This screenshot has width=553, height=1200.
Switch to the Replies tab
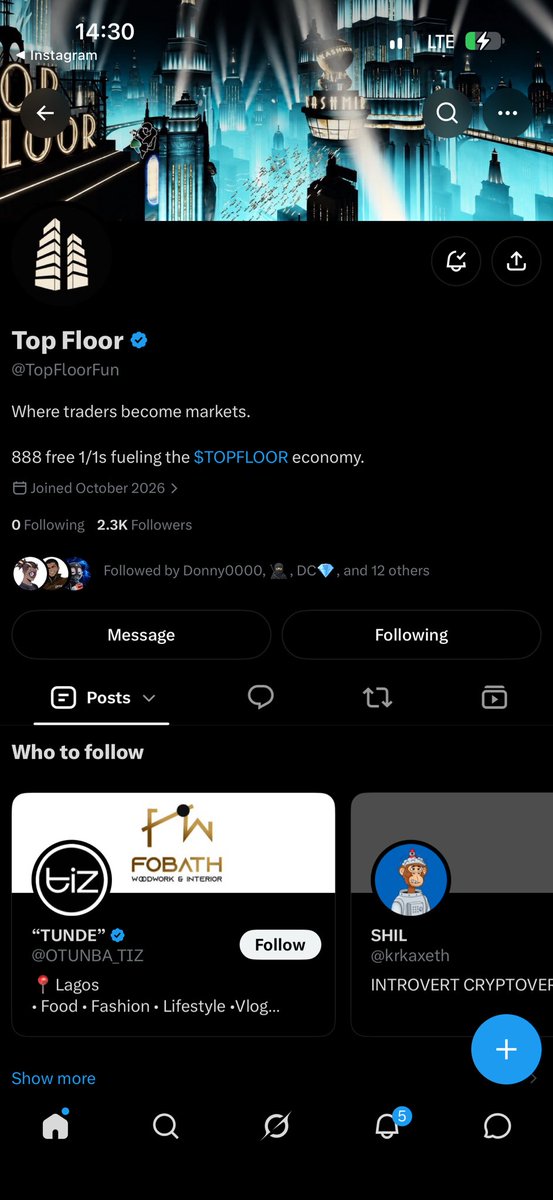click(260, 697)
